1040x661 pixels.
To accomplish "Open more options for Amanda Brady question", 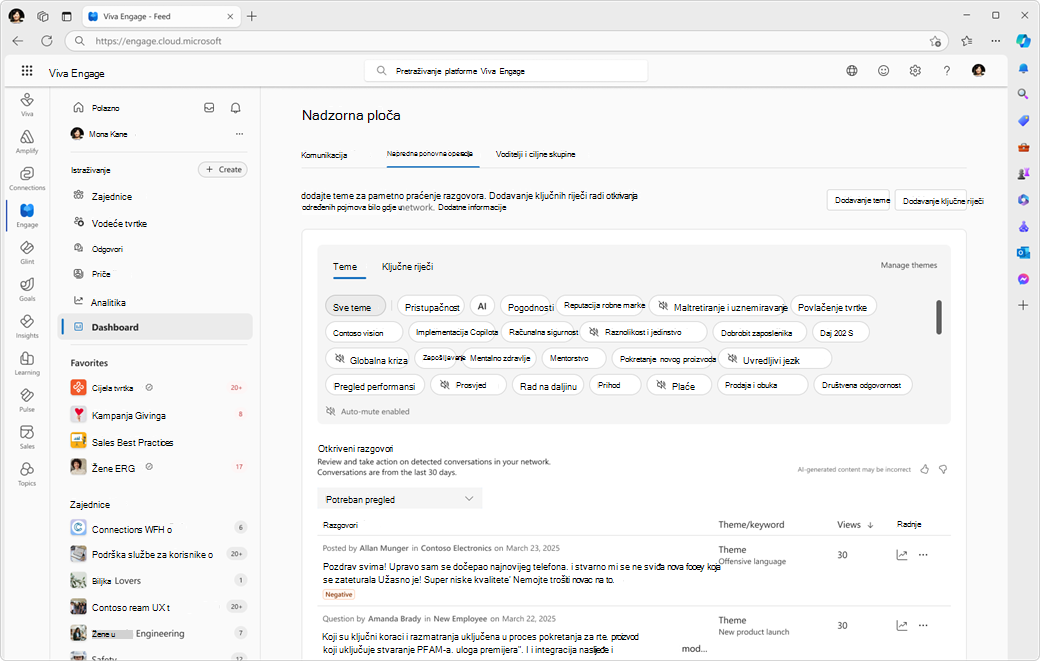I will click(923, 625).
